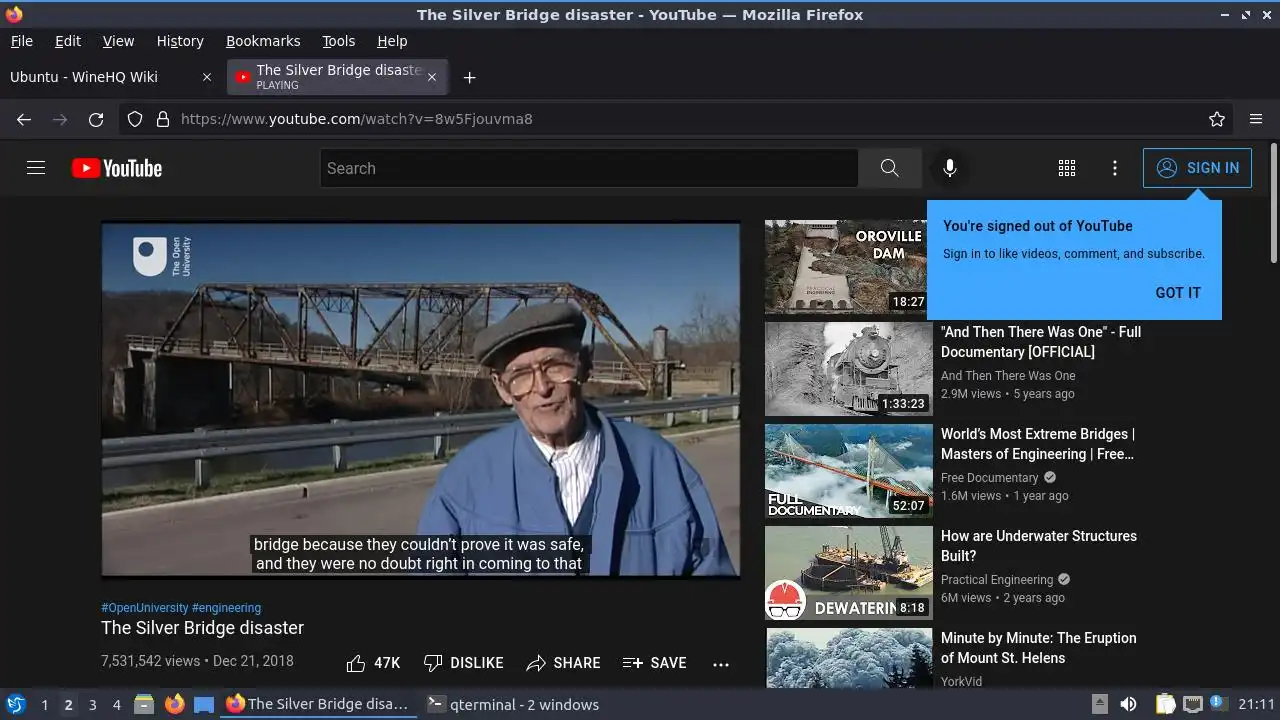The height and width of the screenshot is (720, 1280).
Task: View site security padlock info
Action: tap(163, 119)
